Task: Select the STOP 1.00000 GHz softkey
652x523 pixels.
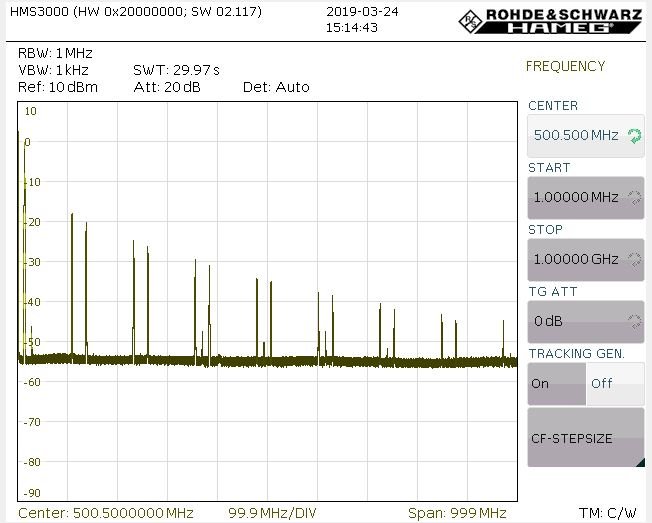Action: tap(586, 260)
